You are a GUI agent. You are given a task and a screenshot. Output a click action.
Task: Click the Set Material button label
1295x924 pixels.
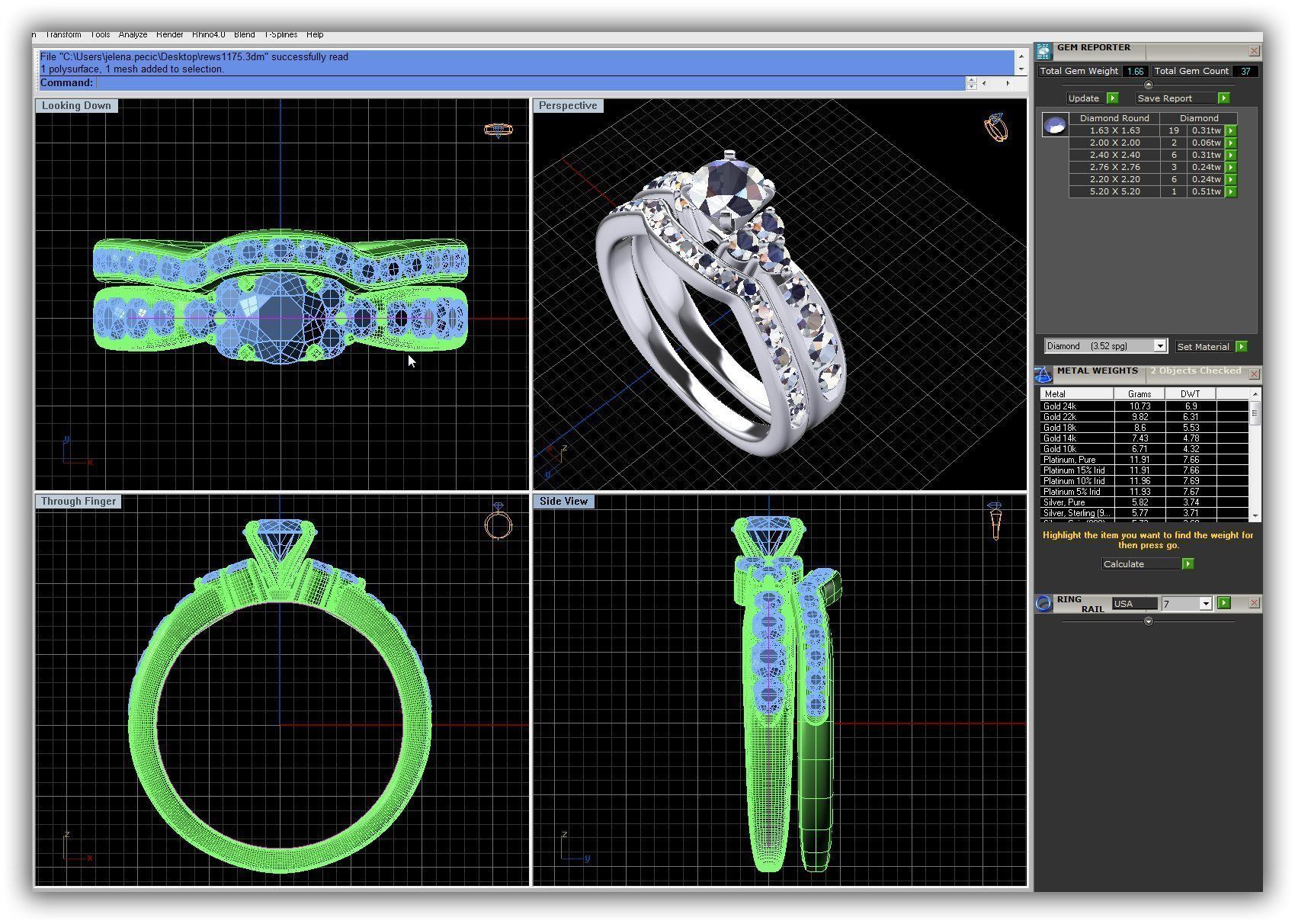(x=1203, y=347)
